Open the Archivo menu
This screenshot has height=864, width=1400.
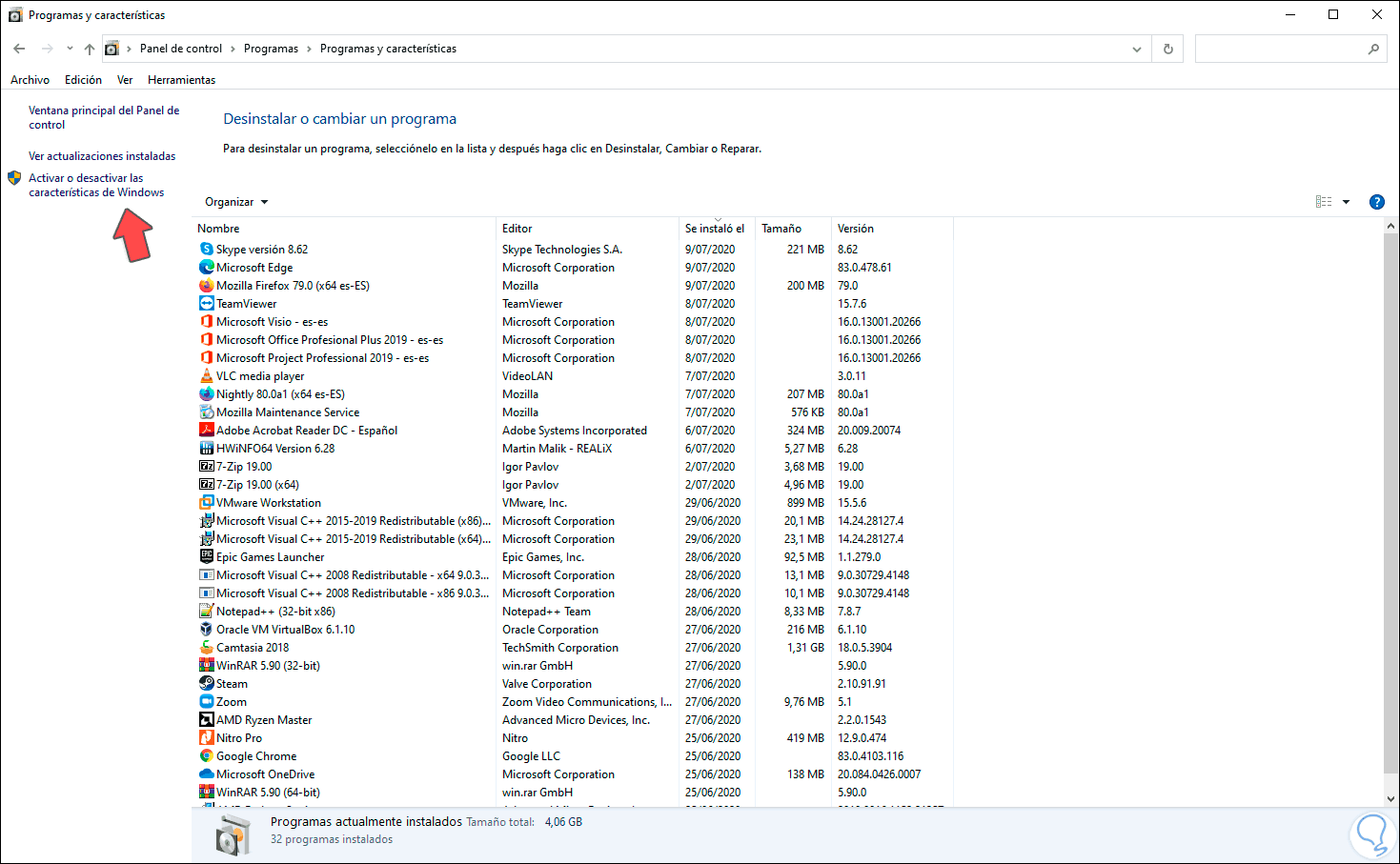point(30,80)
